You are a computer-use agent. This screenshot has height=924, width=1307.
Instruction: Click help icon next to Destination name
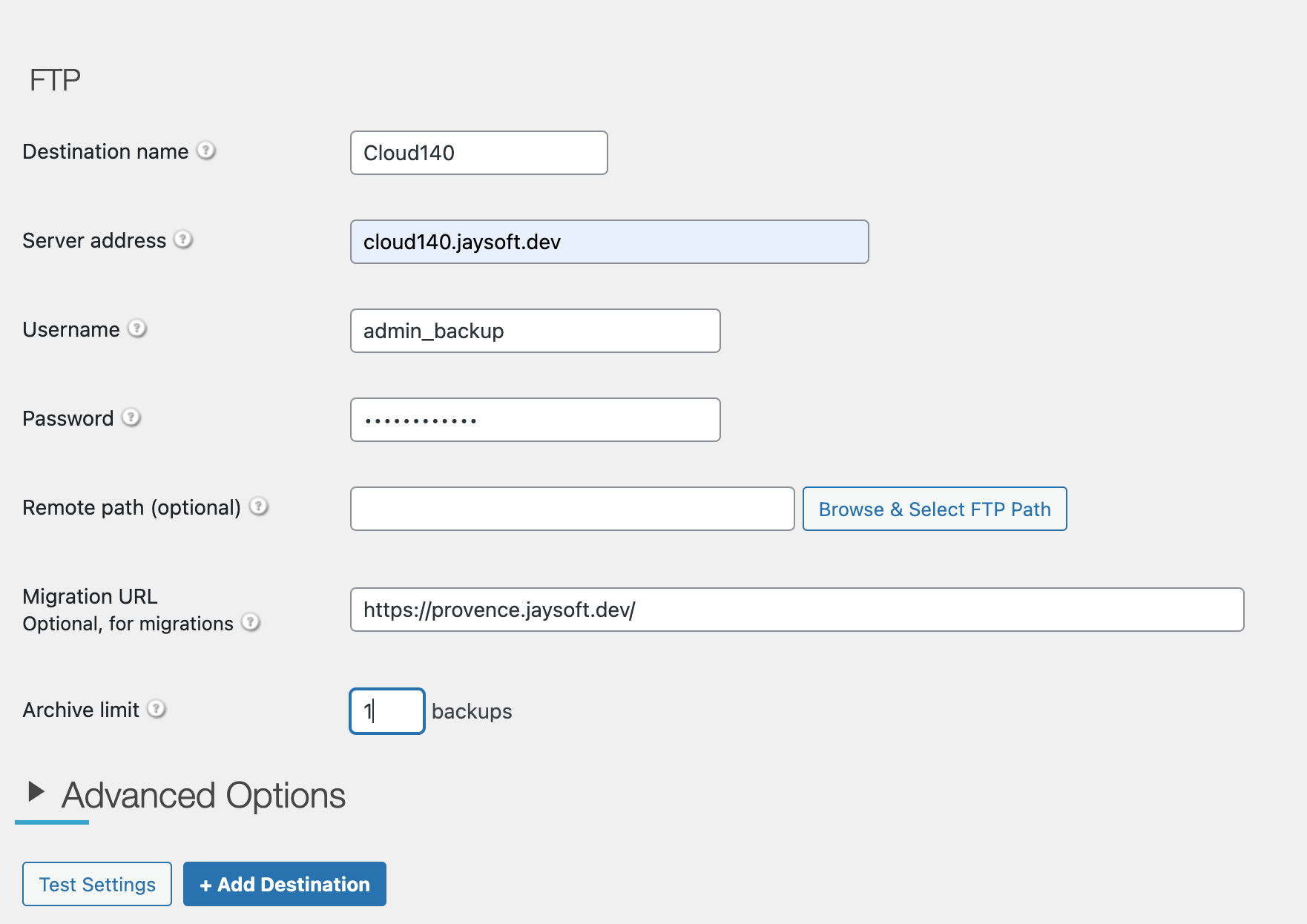pyautogui.click(x=206, y=151)
